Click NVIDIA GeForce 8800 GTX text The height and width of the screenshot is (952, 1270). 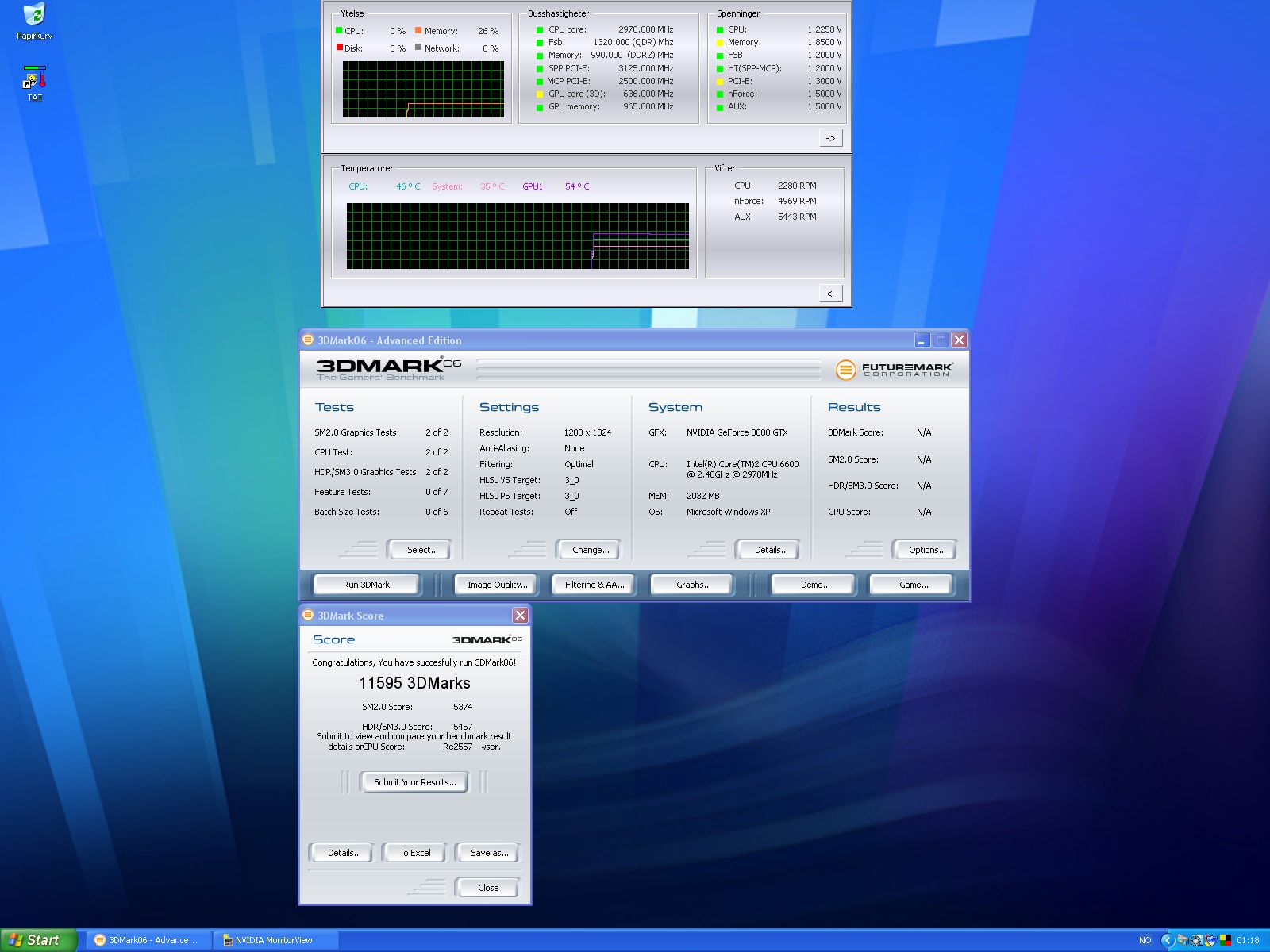(737, 432)
